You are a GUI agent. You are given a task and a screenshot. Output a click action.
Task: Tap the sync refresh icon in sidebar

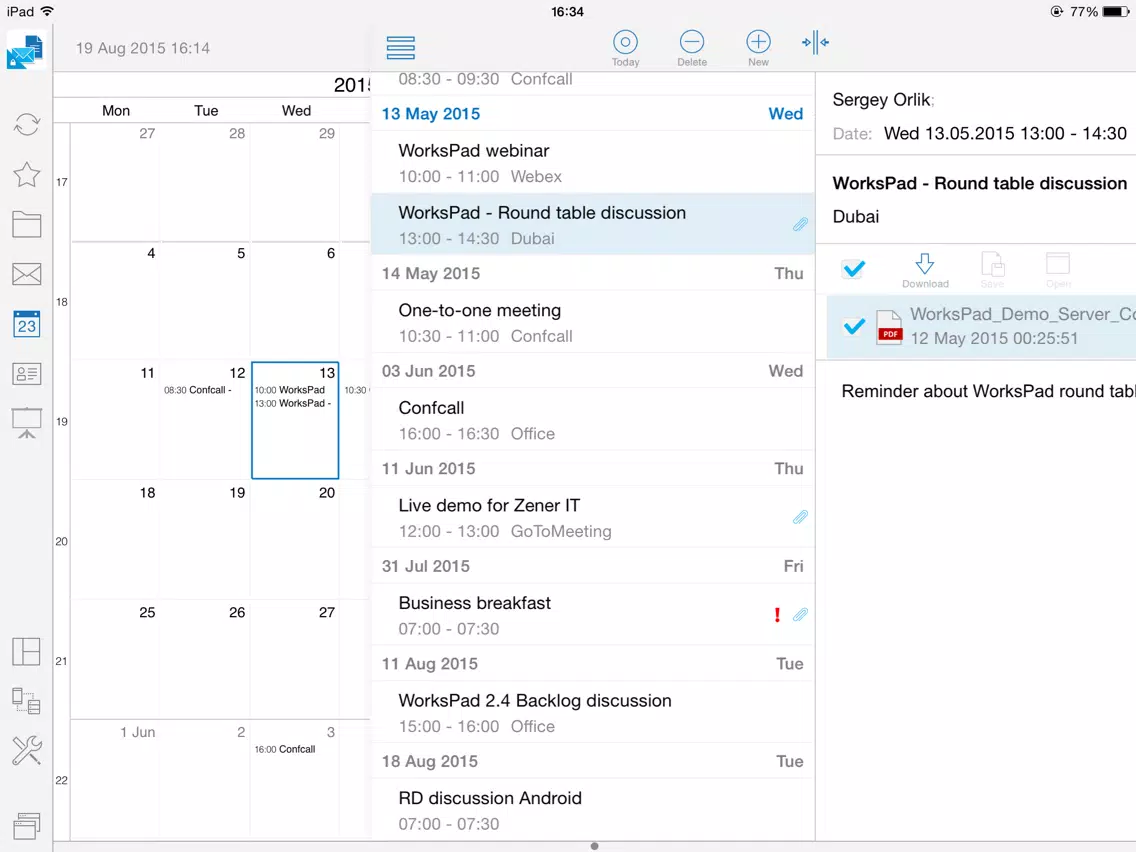pyautogui.click(x=26, y=125)
